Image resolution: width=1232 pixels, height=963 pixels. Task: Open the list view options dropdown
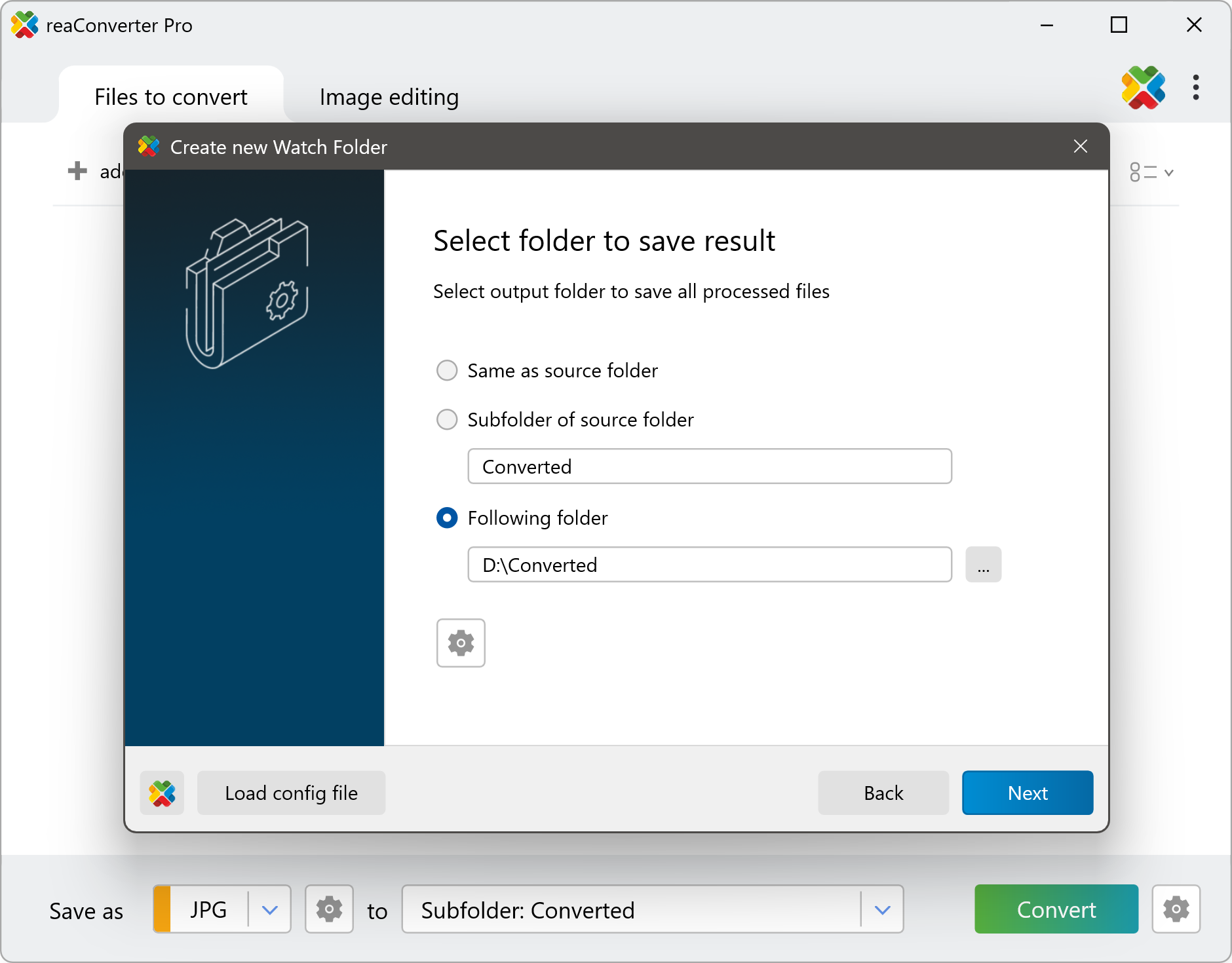pos(1151,172)
